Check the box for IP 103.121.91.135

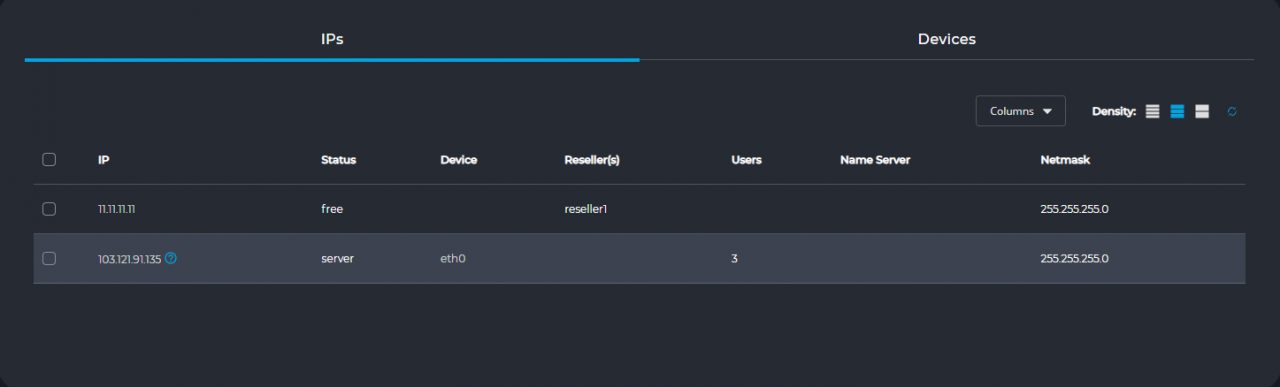(49, 258)
